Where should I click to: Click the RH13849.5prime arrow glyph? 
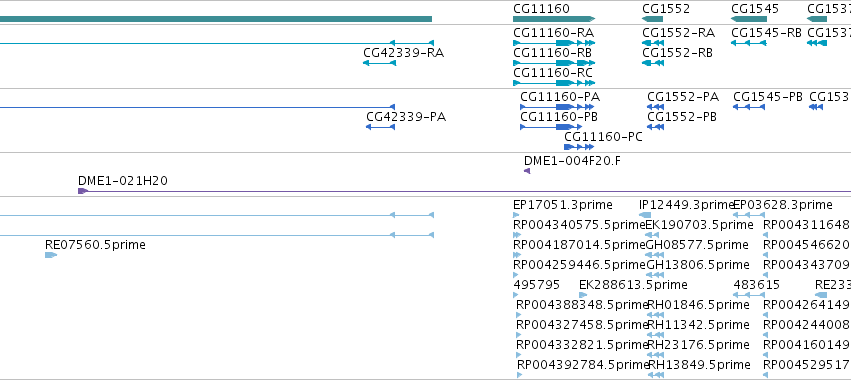[656, 375]
